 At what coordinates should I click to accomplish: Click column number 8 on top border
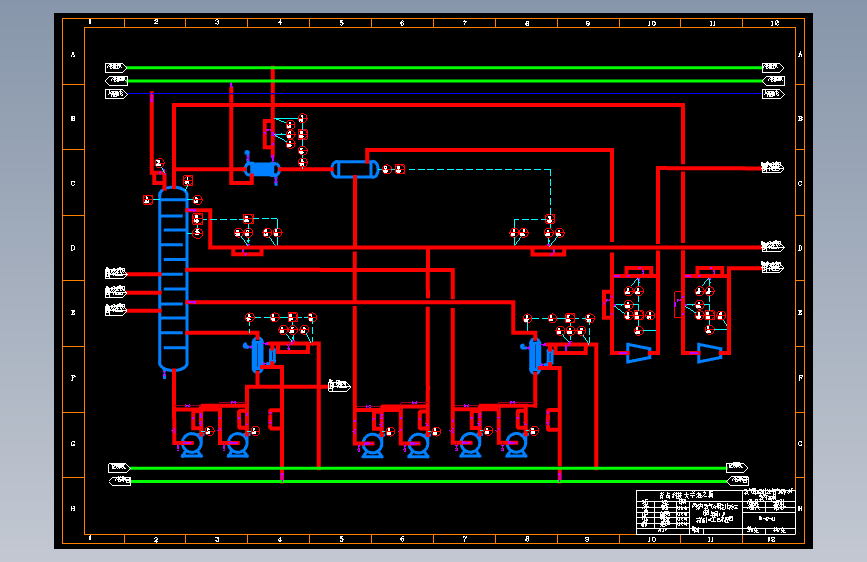[527, 23]
